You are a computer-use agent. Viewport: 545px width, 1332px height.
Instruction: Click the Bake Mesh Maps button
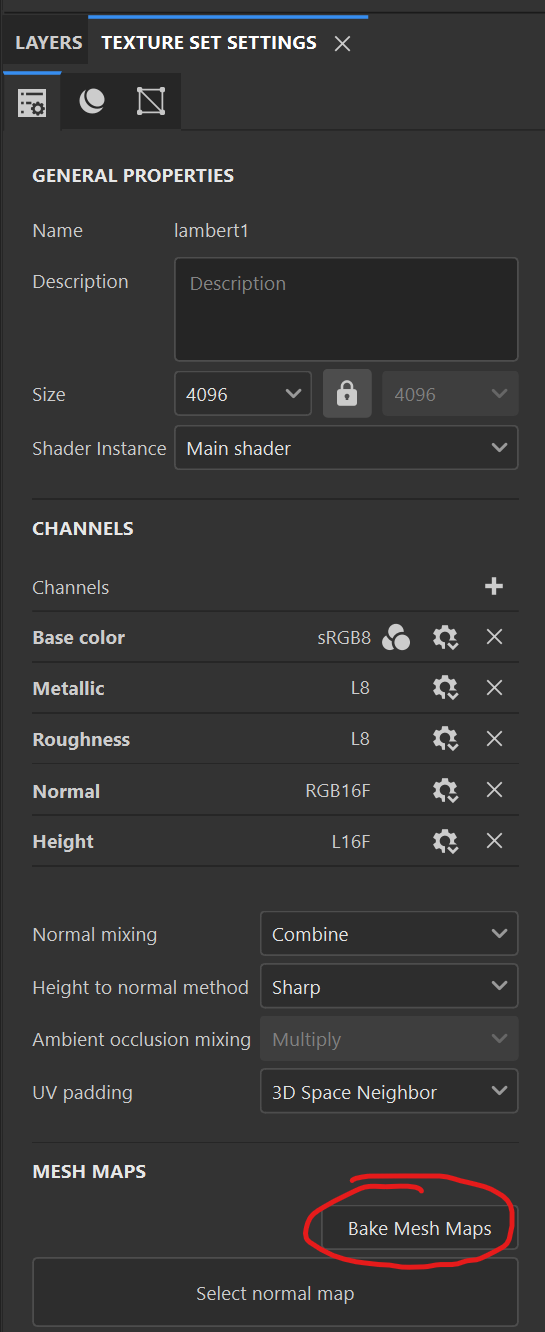click(x=420, y=1229)
